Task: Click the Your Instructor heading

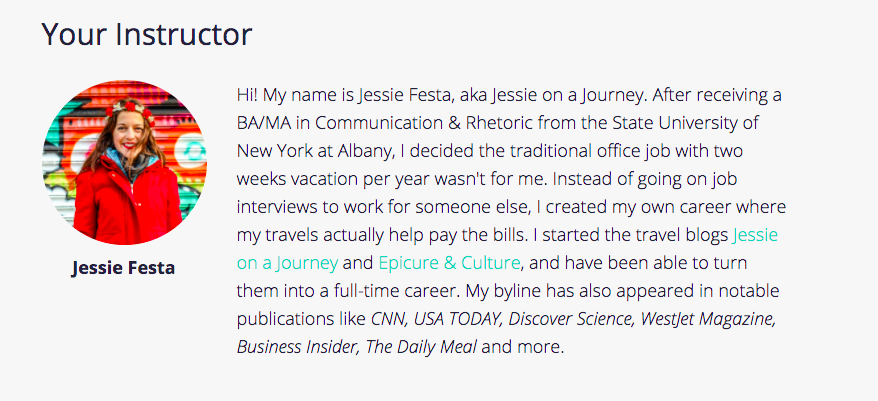Action: tap(147, 34)
